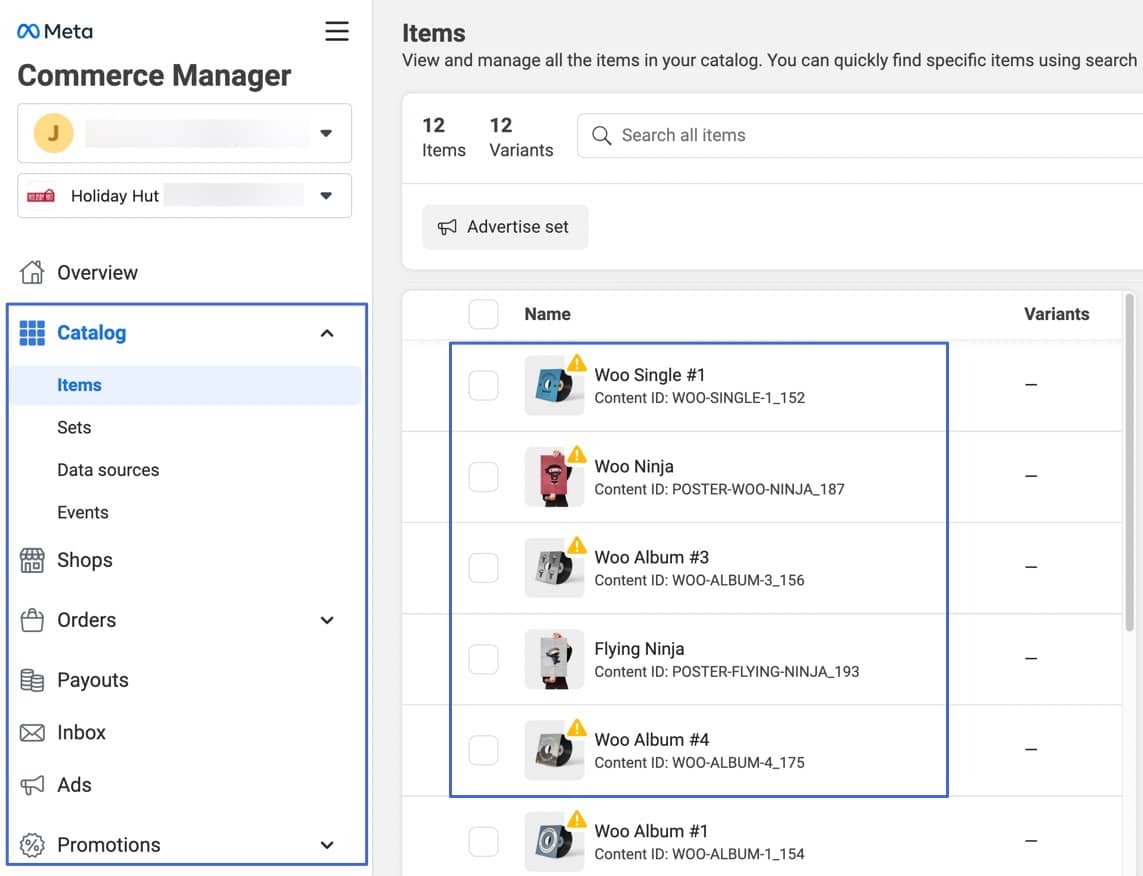
Task: Open the Woo Album #1 item name
Action: [x=651, y=831]
